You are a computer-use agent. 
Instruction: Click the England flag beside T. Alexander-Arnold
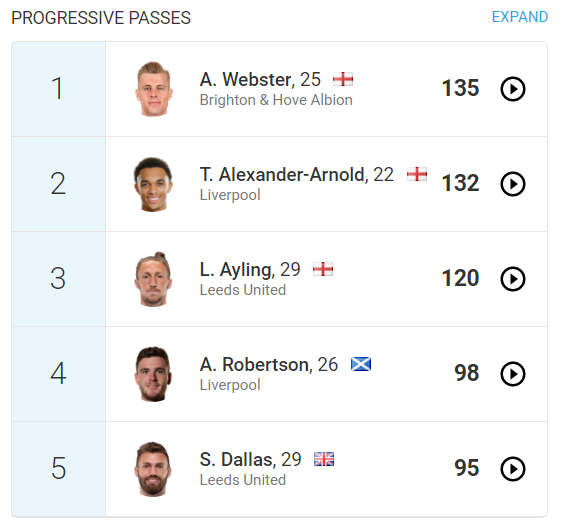click(x=417, y=175)
